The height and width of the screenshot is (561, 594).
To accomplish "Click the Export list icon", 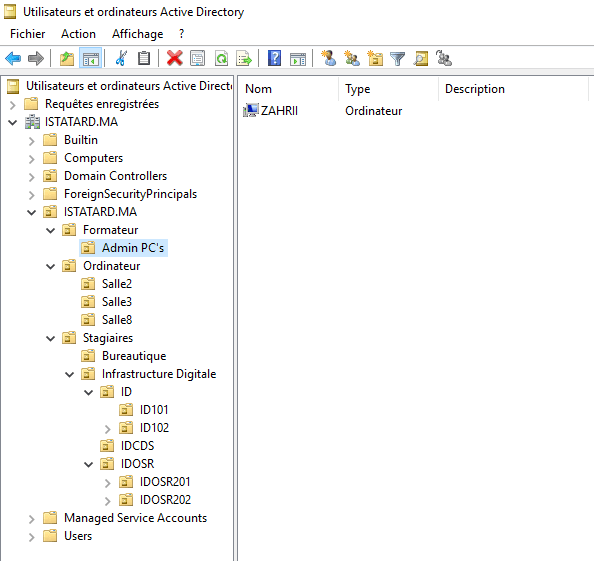I will [x=244, y=59].
